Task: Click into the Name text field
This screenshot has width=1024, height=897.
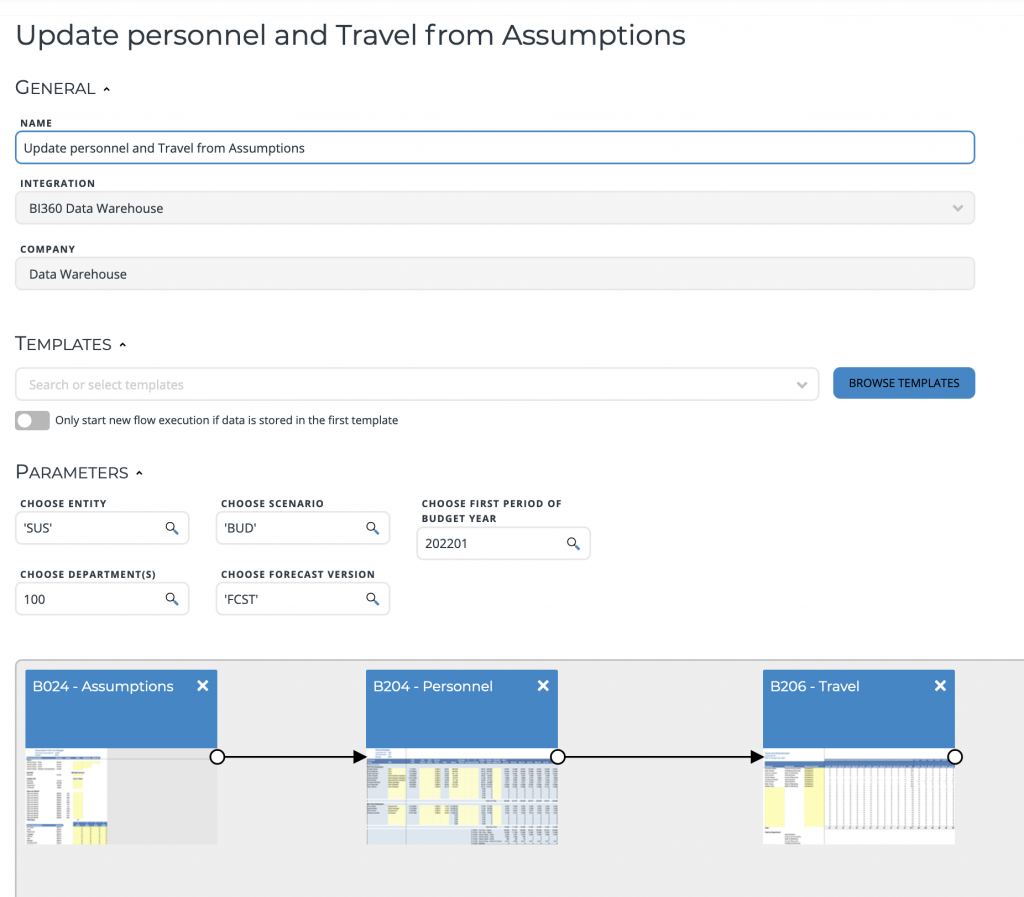Action: pyautogui.click(x=495, y=148)
